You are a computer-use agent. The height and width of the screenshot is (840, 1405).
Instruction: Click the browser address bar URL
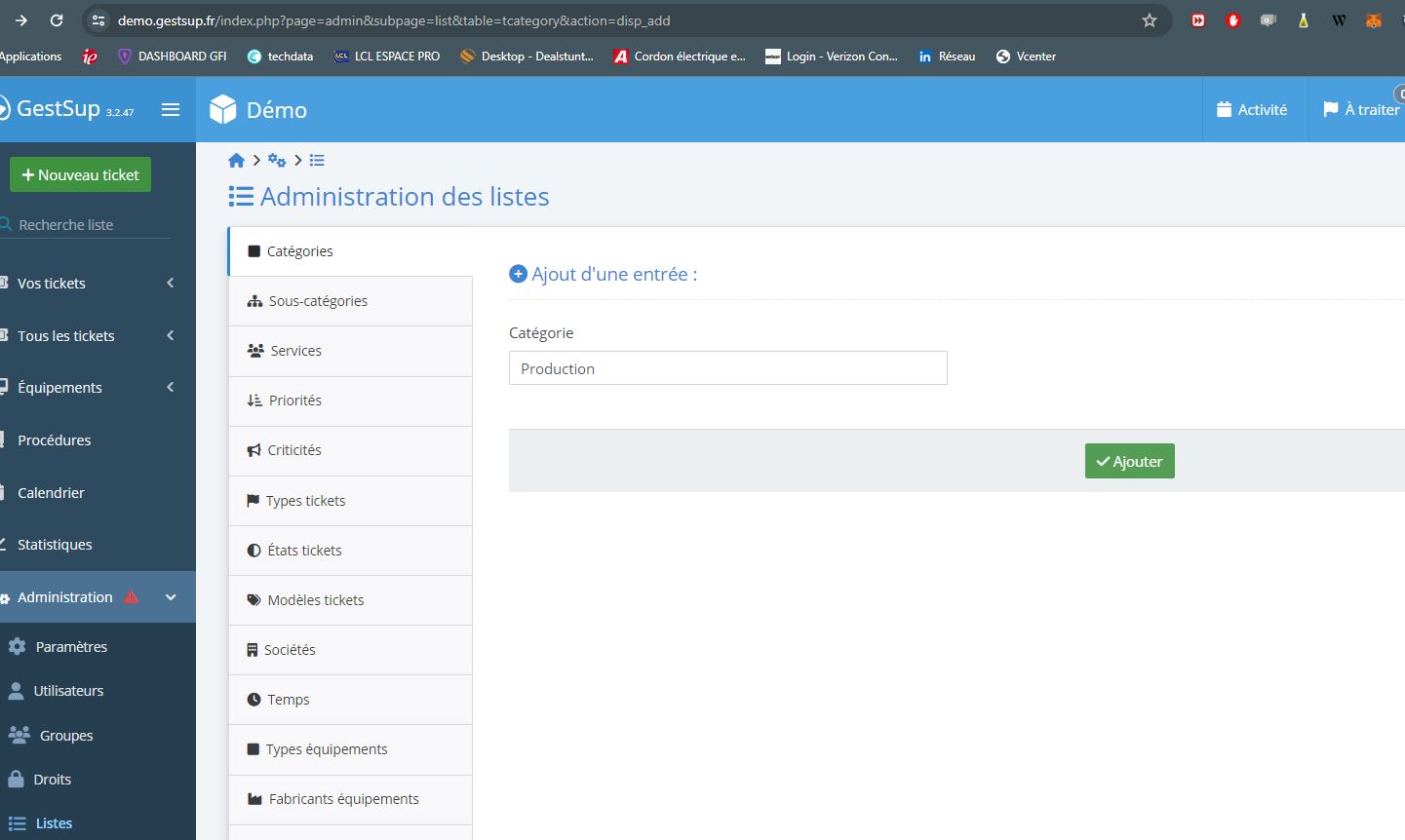(x=394, y=20)
